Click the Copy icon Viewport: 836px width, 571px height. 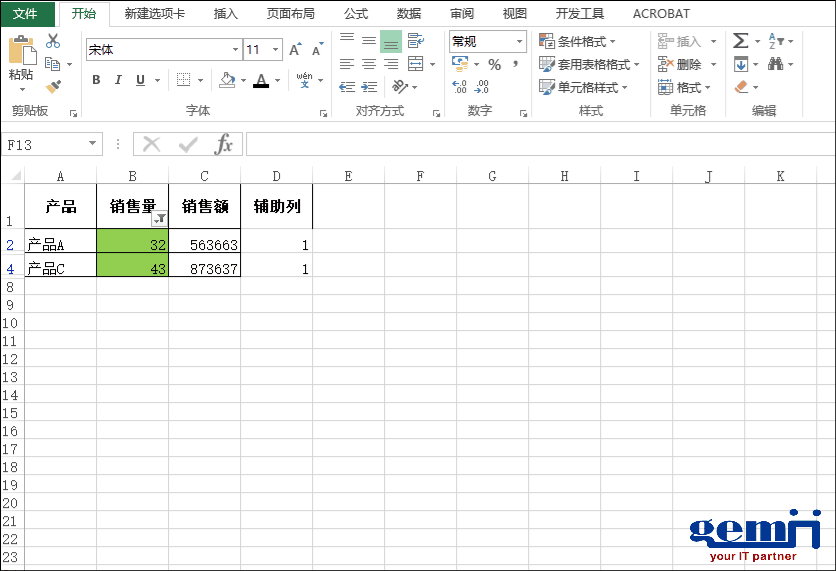(x=52, y=64)
